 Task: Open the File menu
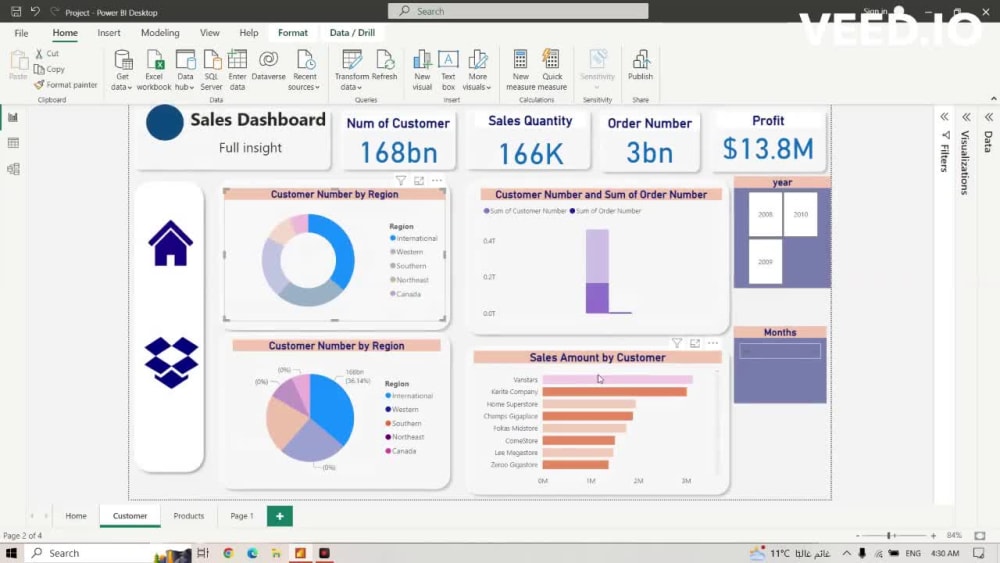coord(21,33)
